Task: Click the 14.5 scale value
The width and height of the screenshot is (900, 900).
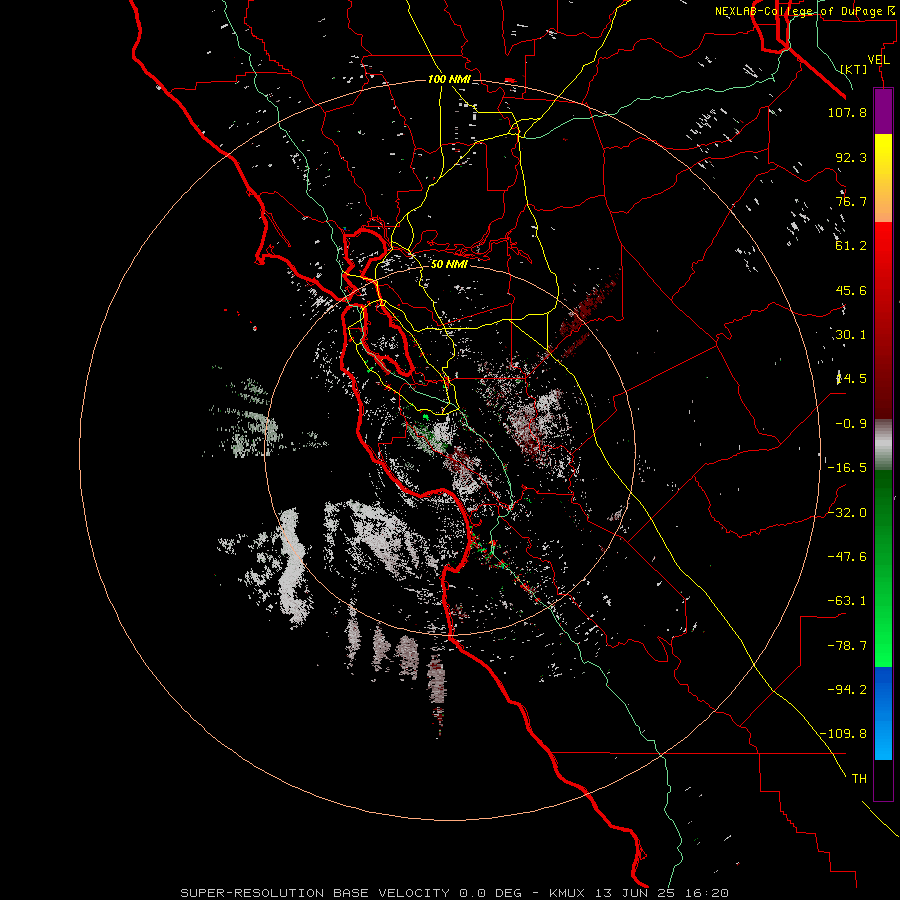Action: point(851,379)
